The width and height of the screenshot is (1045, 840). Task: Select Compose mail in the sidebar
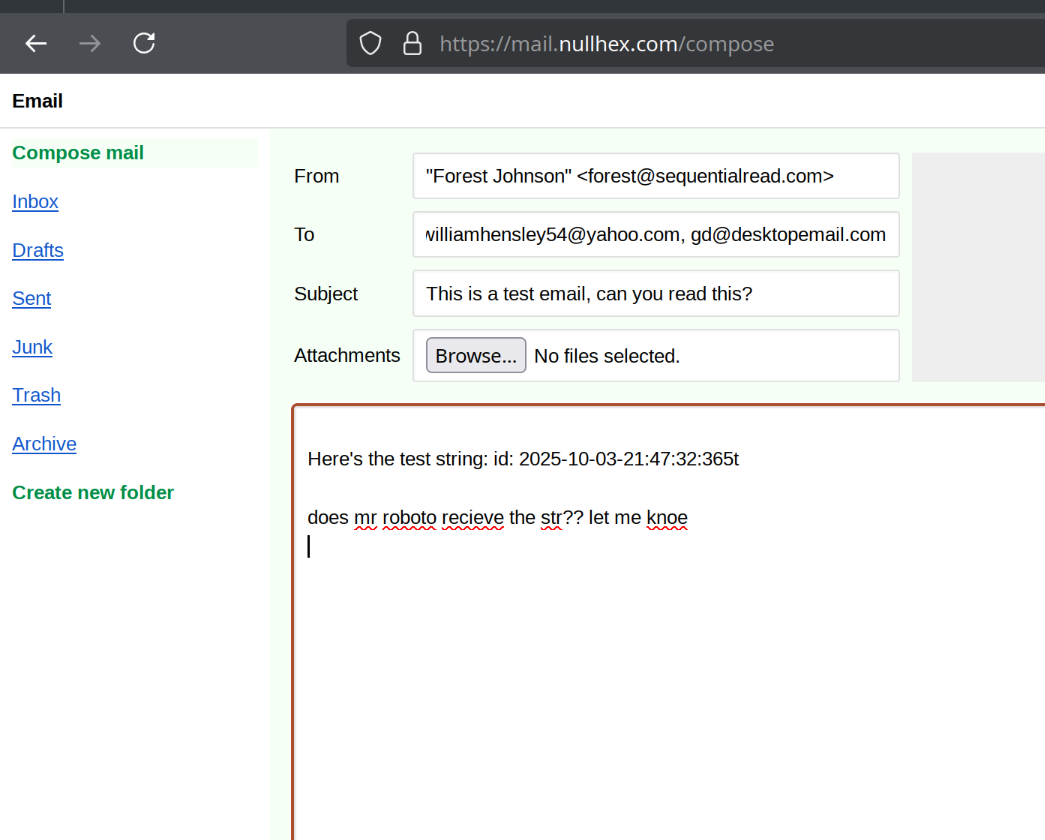78,153
